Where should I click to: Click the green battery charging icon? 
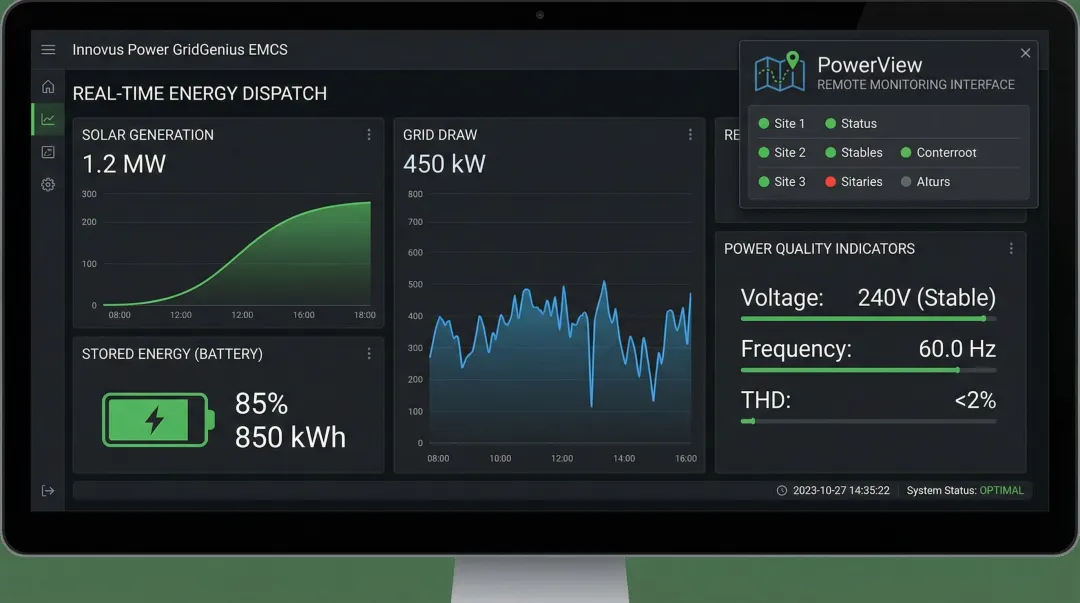(x=157, y=420)
